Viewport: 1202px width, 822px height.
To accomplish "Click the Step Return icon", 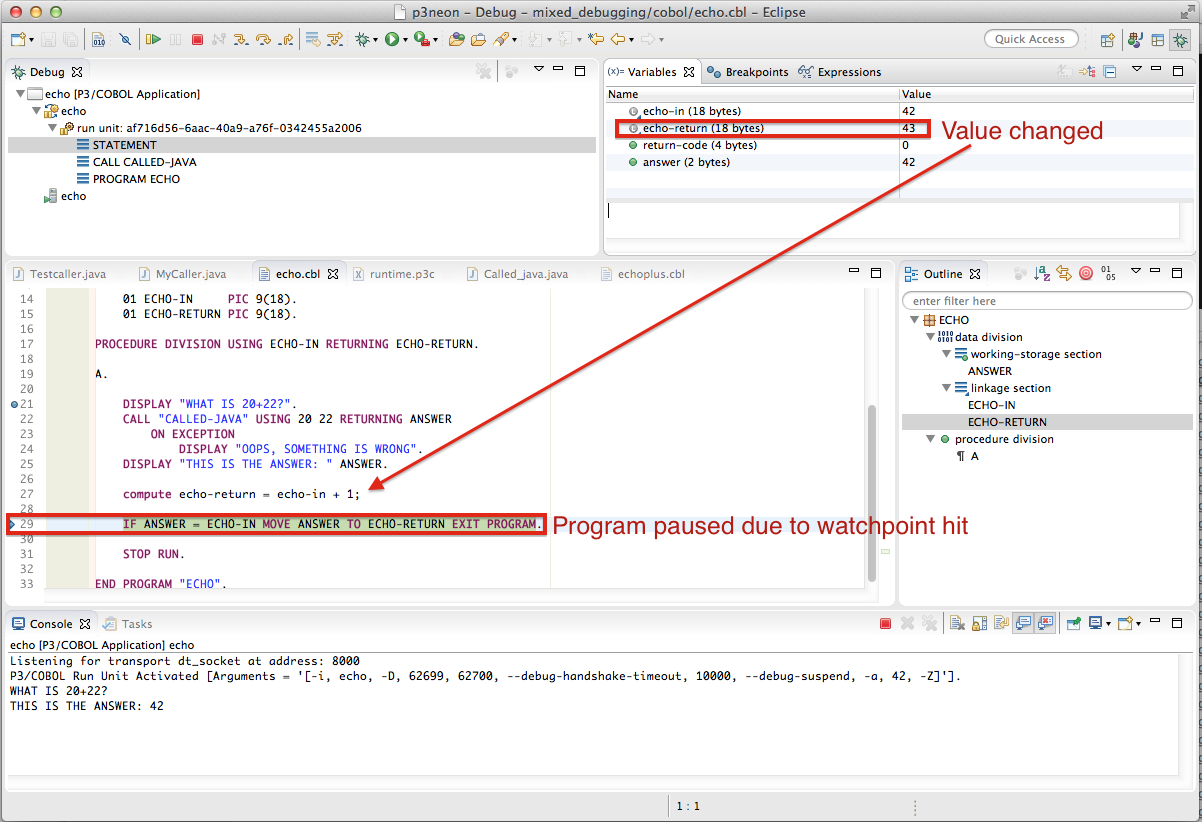I will 285,40.
